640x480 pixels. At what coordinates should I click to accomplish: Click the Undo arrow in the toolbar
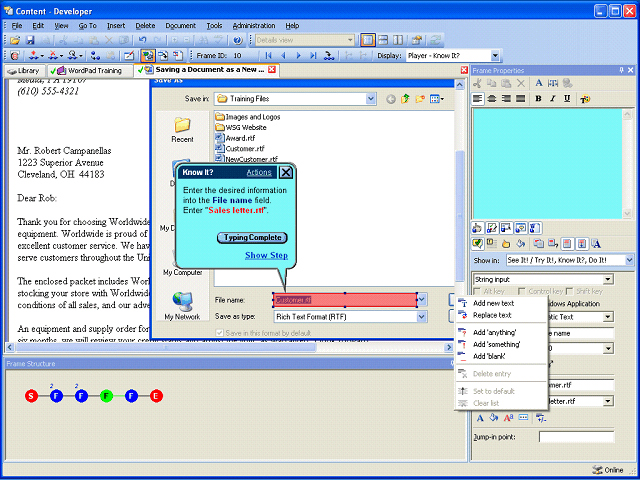142,40
